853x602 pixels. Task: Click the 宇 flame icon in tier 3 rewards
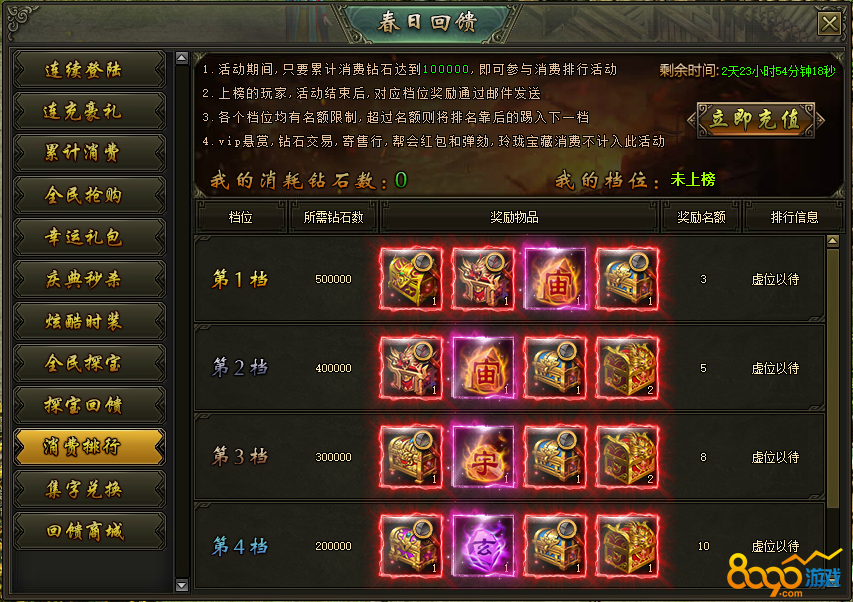coord(483,456)
